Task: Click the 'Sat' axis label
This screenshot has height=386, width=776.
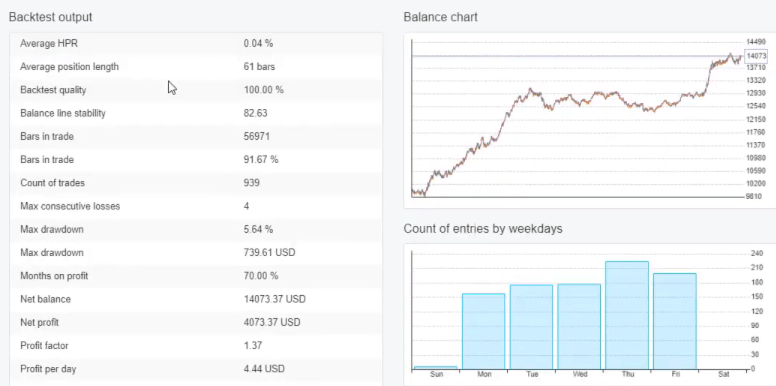Action: (723, 375)
